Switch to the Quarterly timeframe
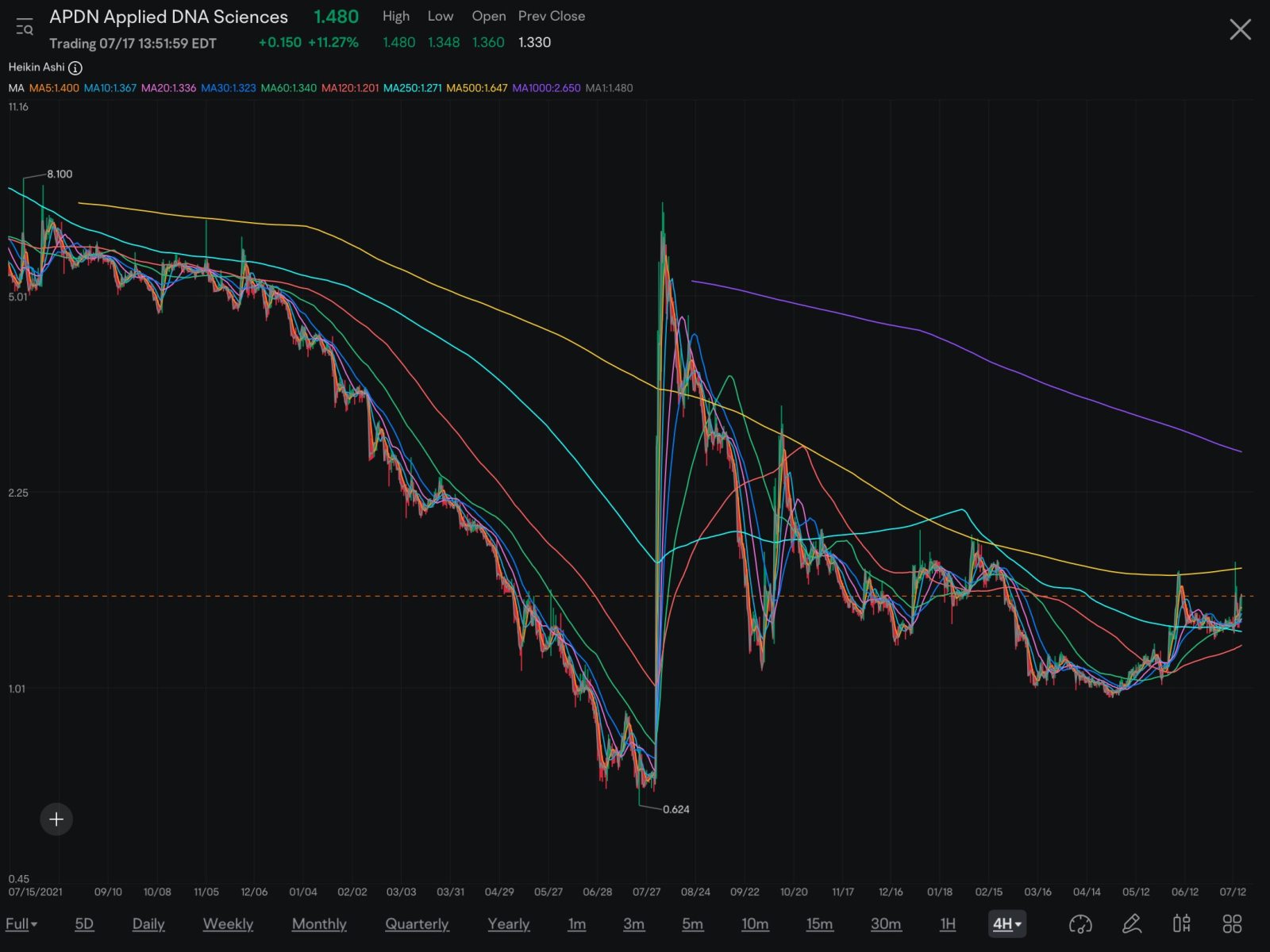1270x952 pixels. pos(417,923)
